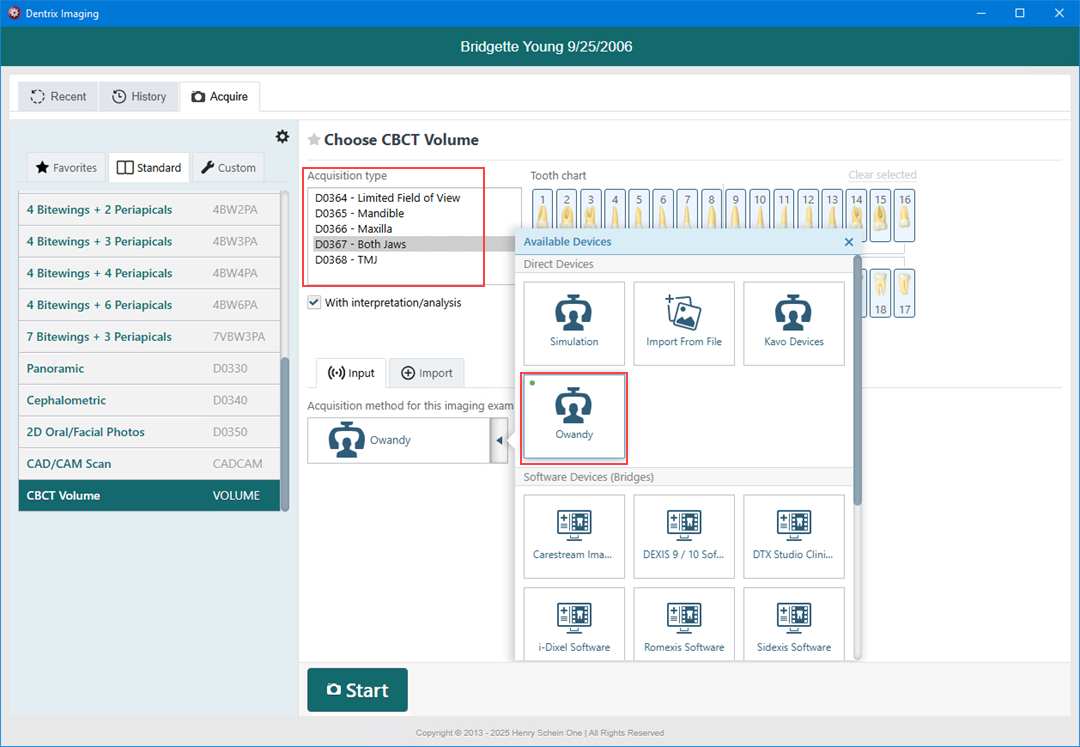1080x747 pixels.
Task: Open the settings gear in the left panel
Action: tap(282, 137)
